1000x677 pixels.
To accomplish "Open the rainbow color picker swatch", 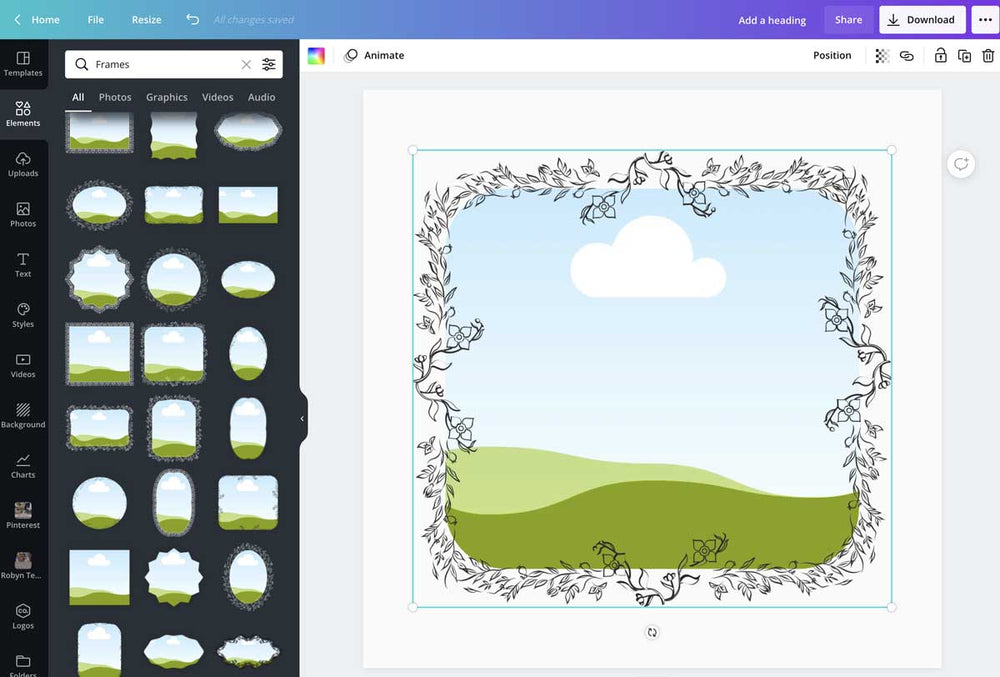I will tap(316, 56).
